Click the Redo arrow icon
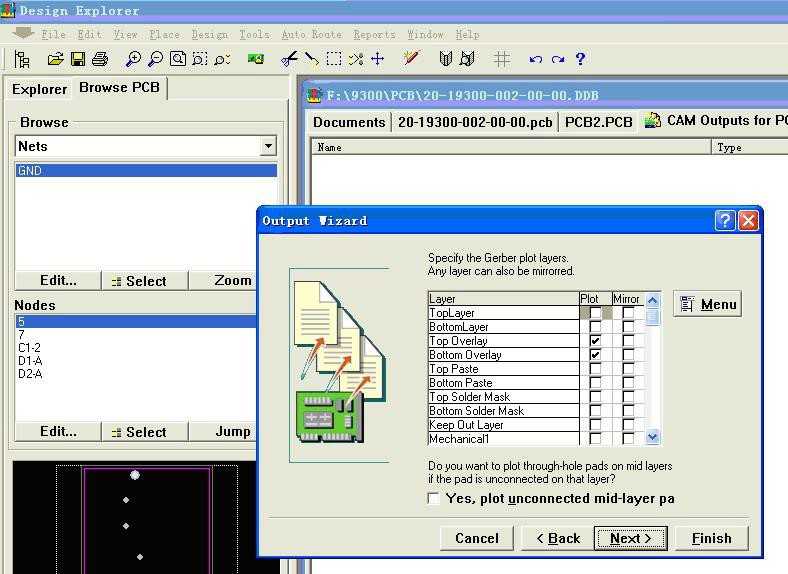This screenshot has height=574, width=788. [557, 59]
